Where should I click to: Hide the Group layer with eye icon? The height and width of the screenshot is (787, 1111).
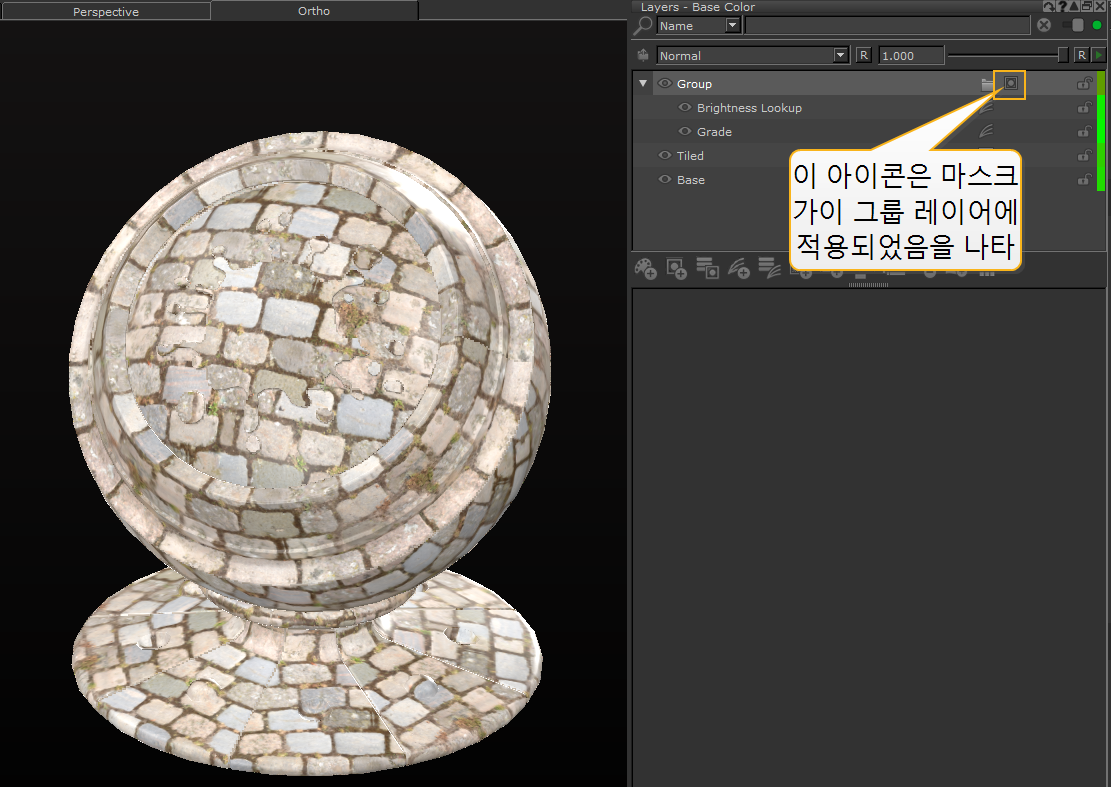tap(665, 84)
